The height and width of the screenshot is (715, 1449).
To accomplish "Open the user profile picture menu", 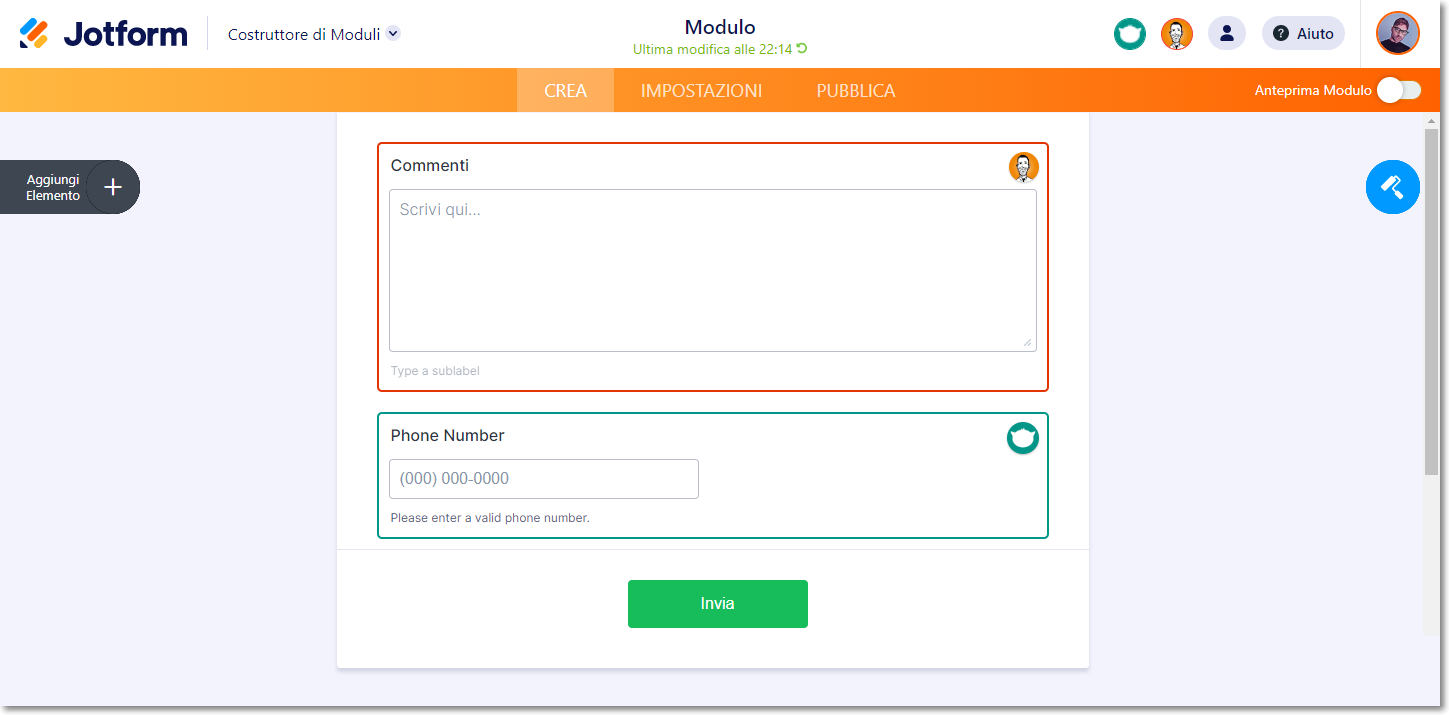I will (1397, 34).
